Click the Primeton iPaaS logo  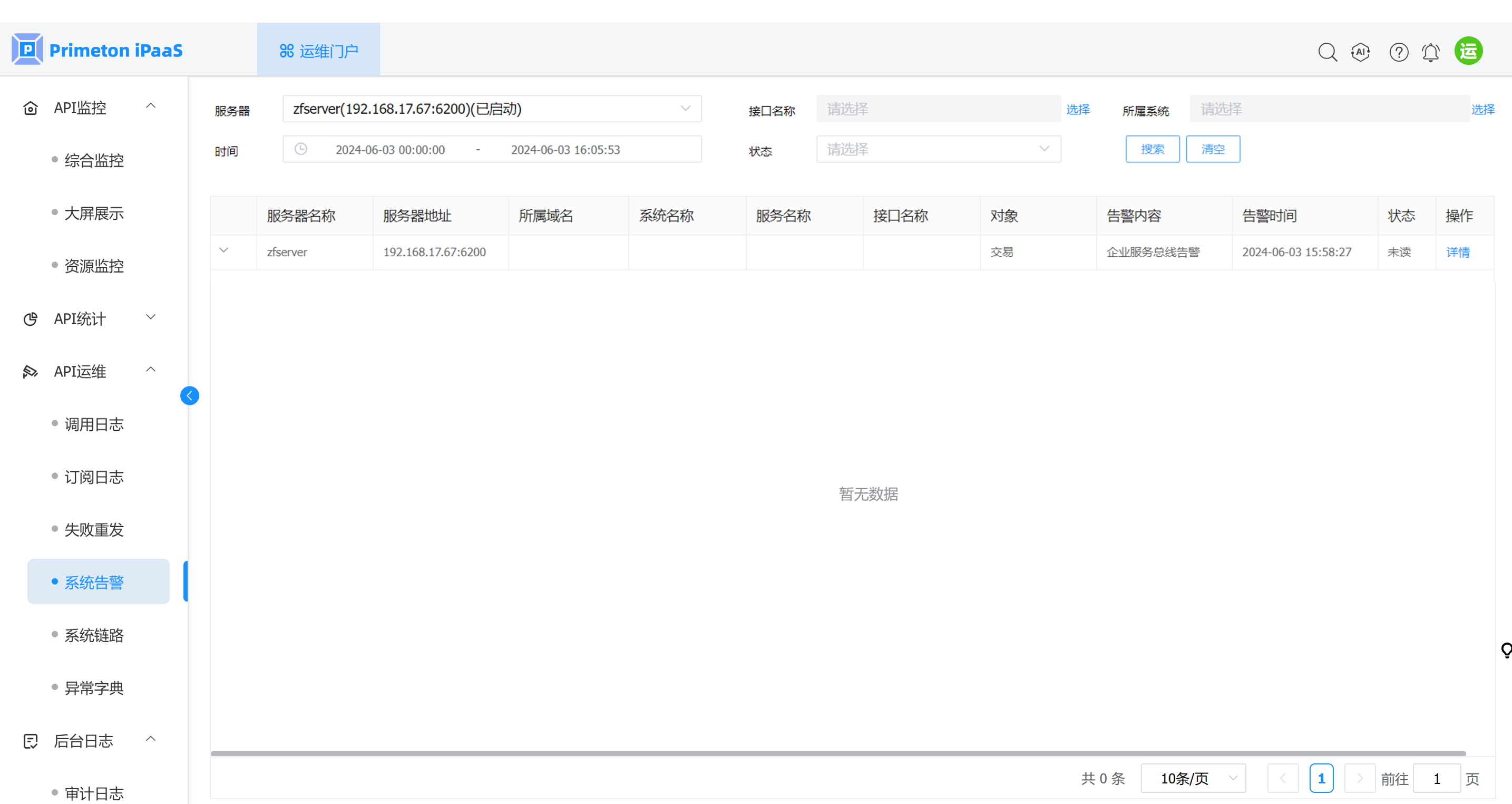point(97,50)
